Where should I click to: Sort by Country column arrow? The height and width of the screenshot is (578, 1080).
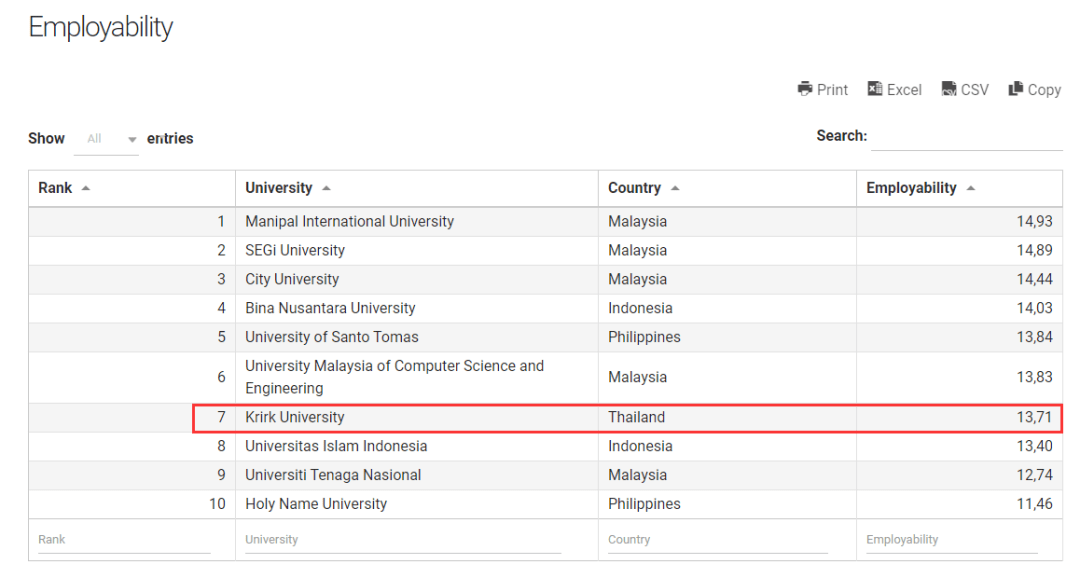[x=675, y=188]
